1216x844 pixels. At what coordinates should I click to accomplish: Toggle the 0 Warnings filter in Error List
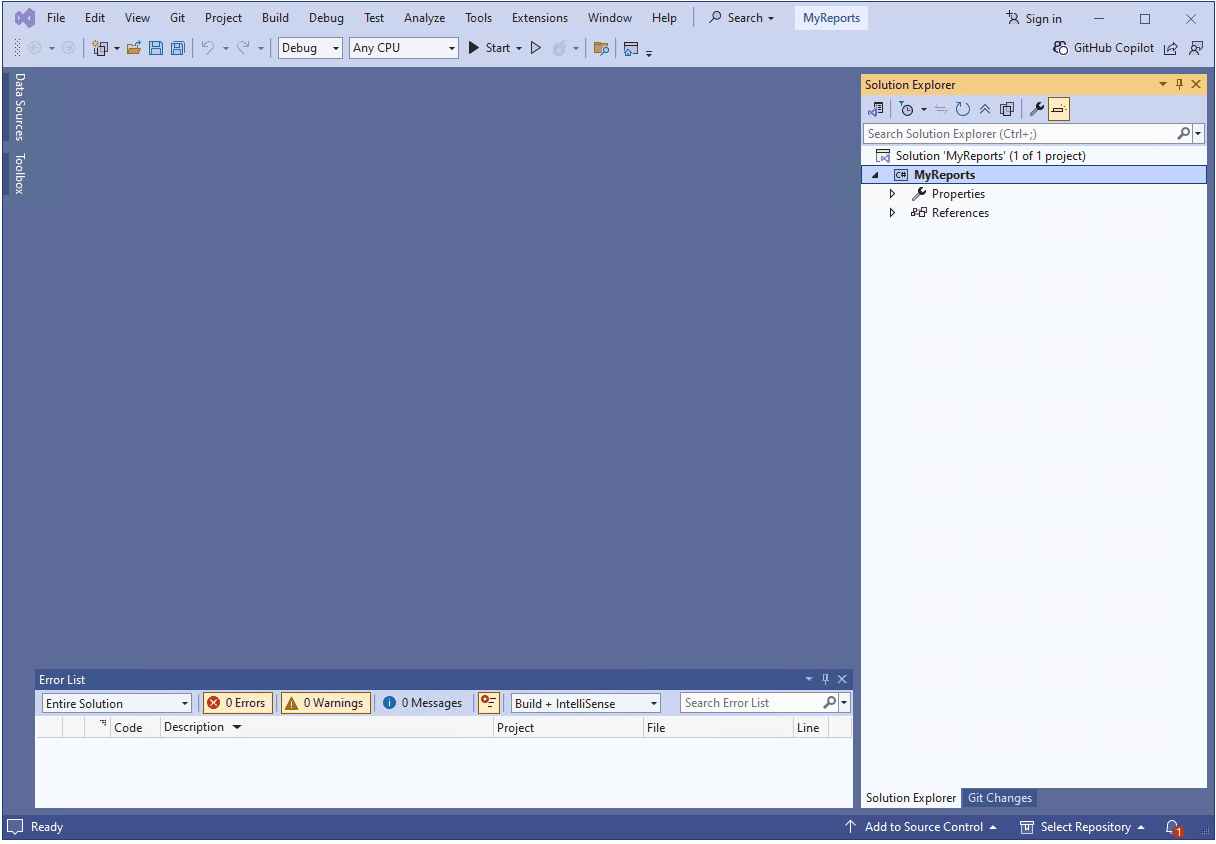tap(325, 702)
